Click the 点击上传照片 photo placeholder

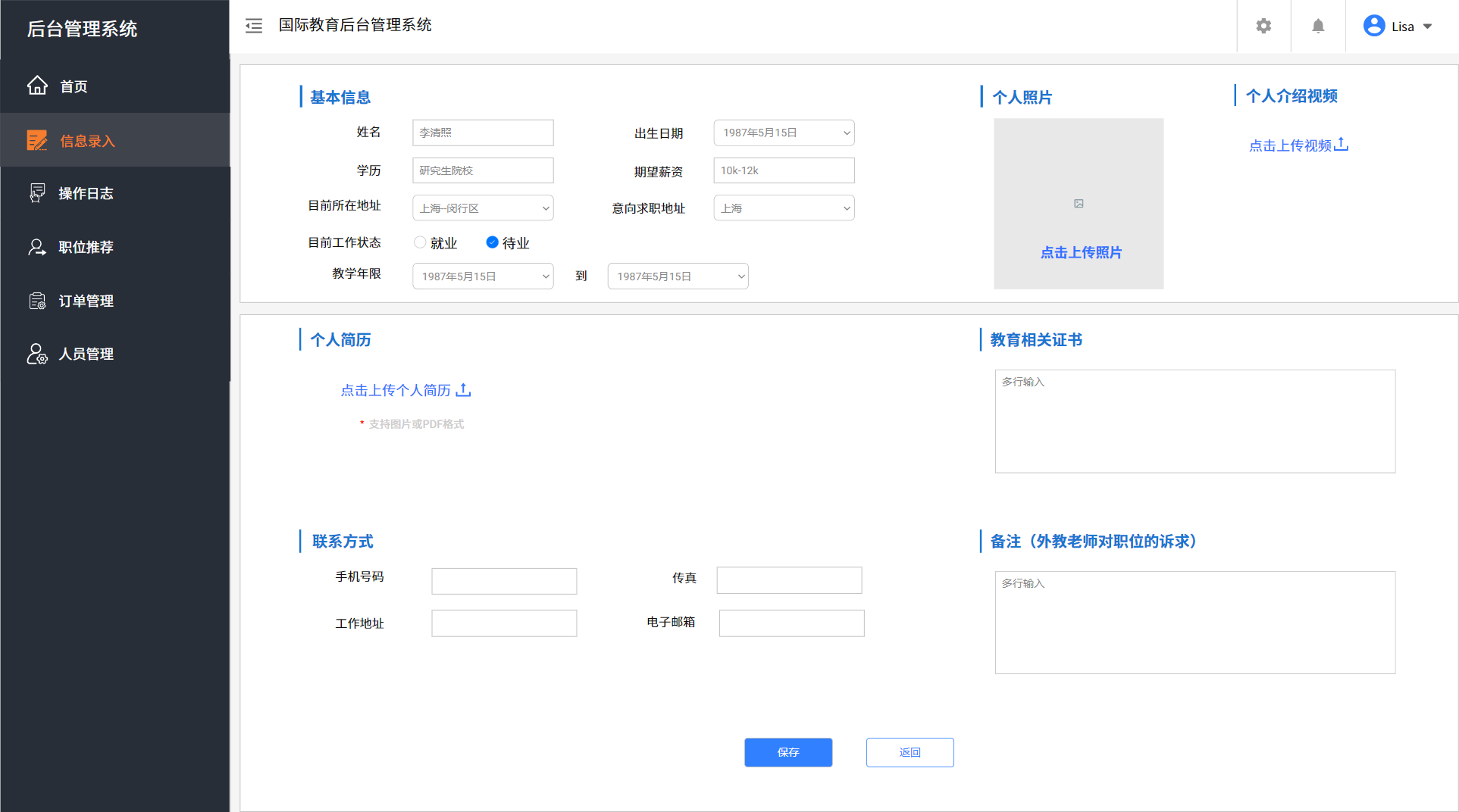click(1079, 204)
